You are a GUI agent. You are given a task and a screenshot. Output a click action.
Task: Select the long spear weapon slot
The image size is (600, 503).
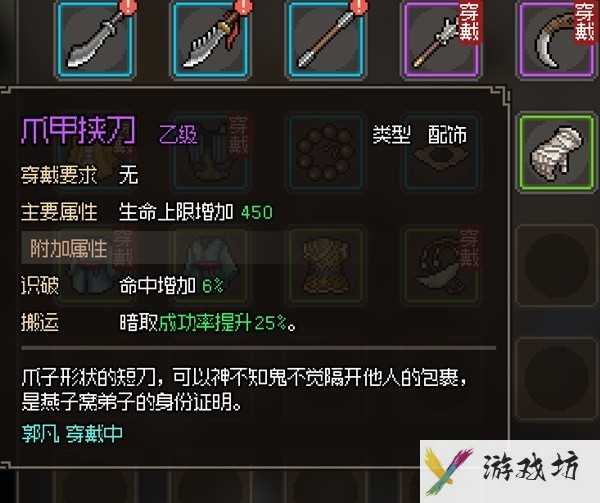click(326, 40)
